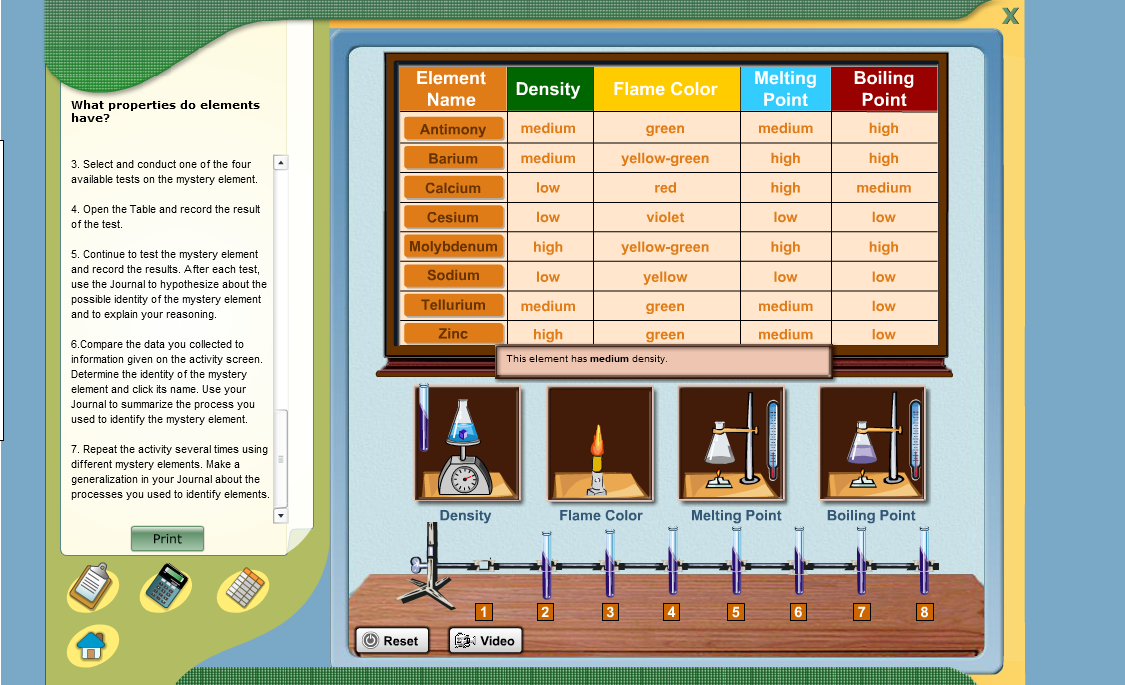Select Antimony in the element table
Viewport: 1125px width, 685px height.
[x=452, y=128]
